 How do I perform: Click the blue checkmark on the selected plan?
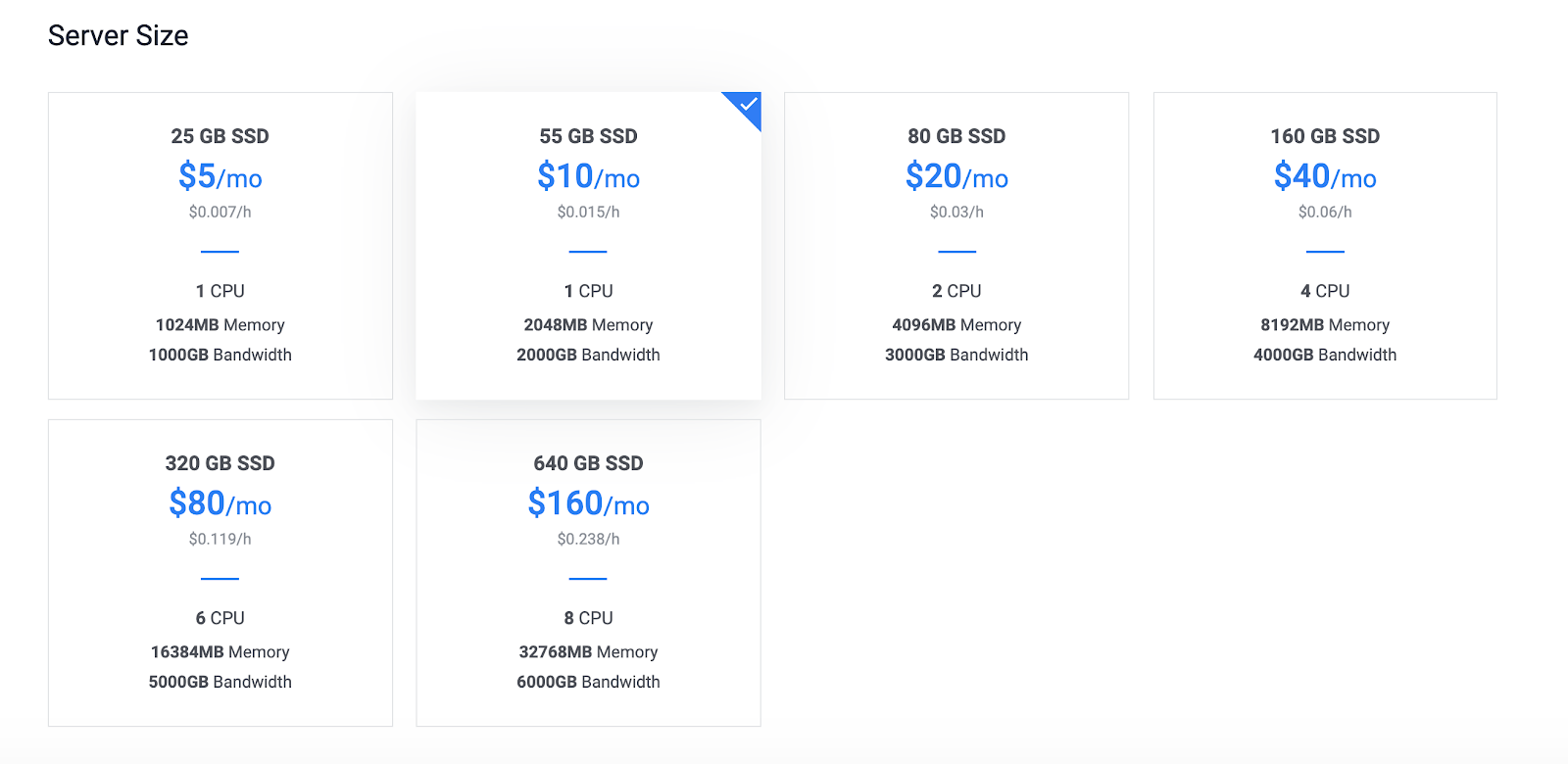click(x=748, y=104)
